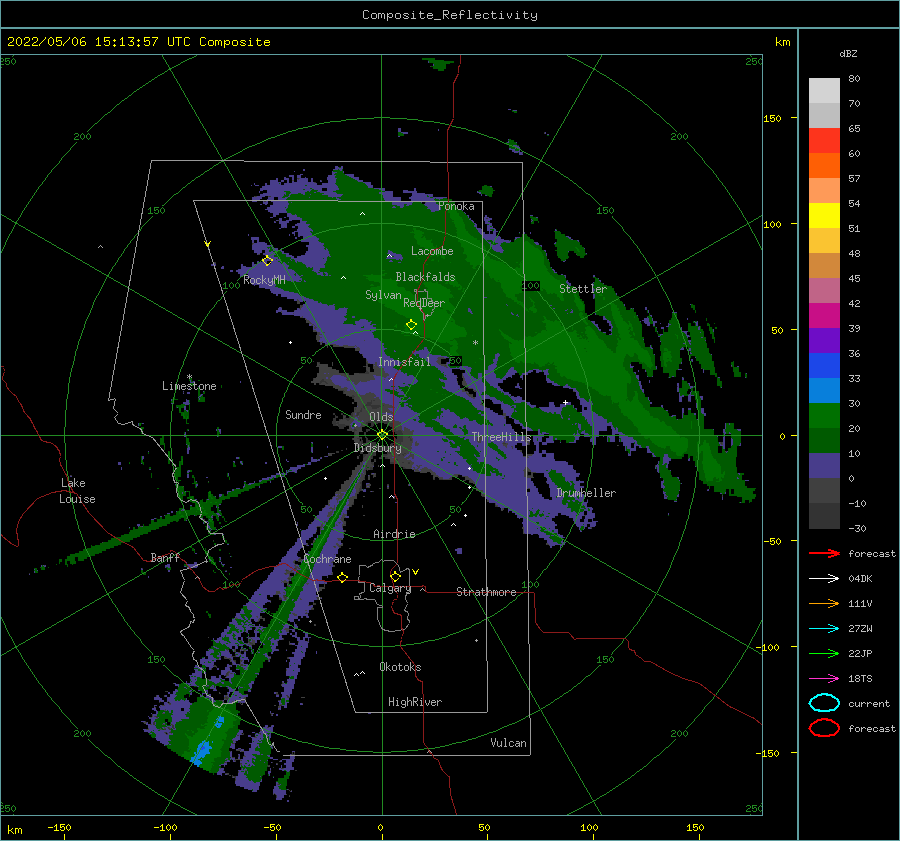Viewport: 900px width, 841px height.
Task: Pick the slate purple 10 dBZ band
Action: pyautogui.click(x=824, y=466)
